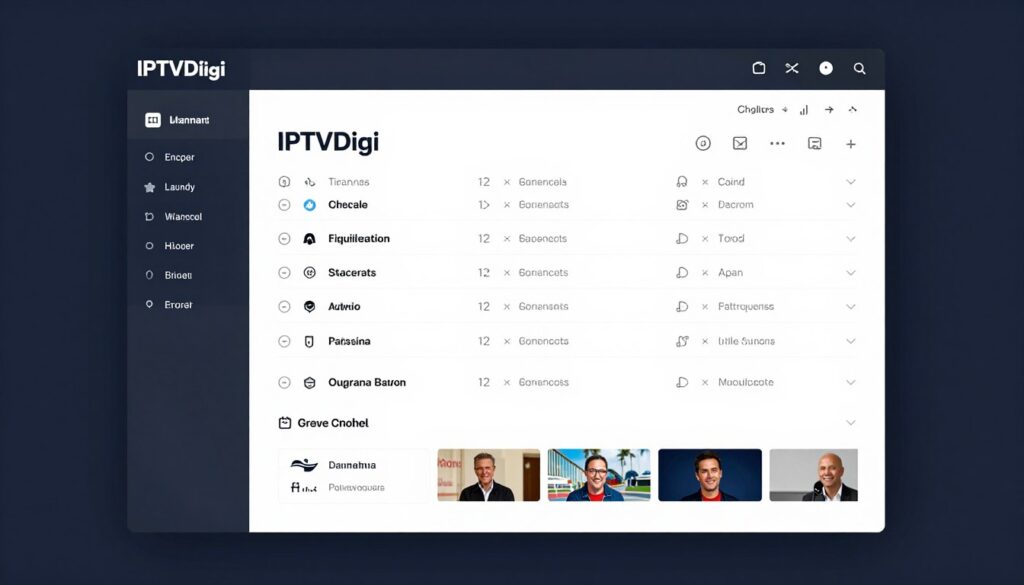Open the ellipsis more-options button
Viewport: 1024px width, 585px height.
tap(778, 143)
